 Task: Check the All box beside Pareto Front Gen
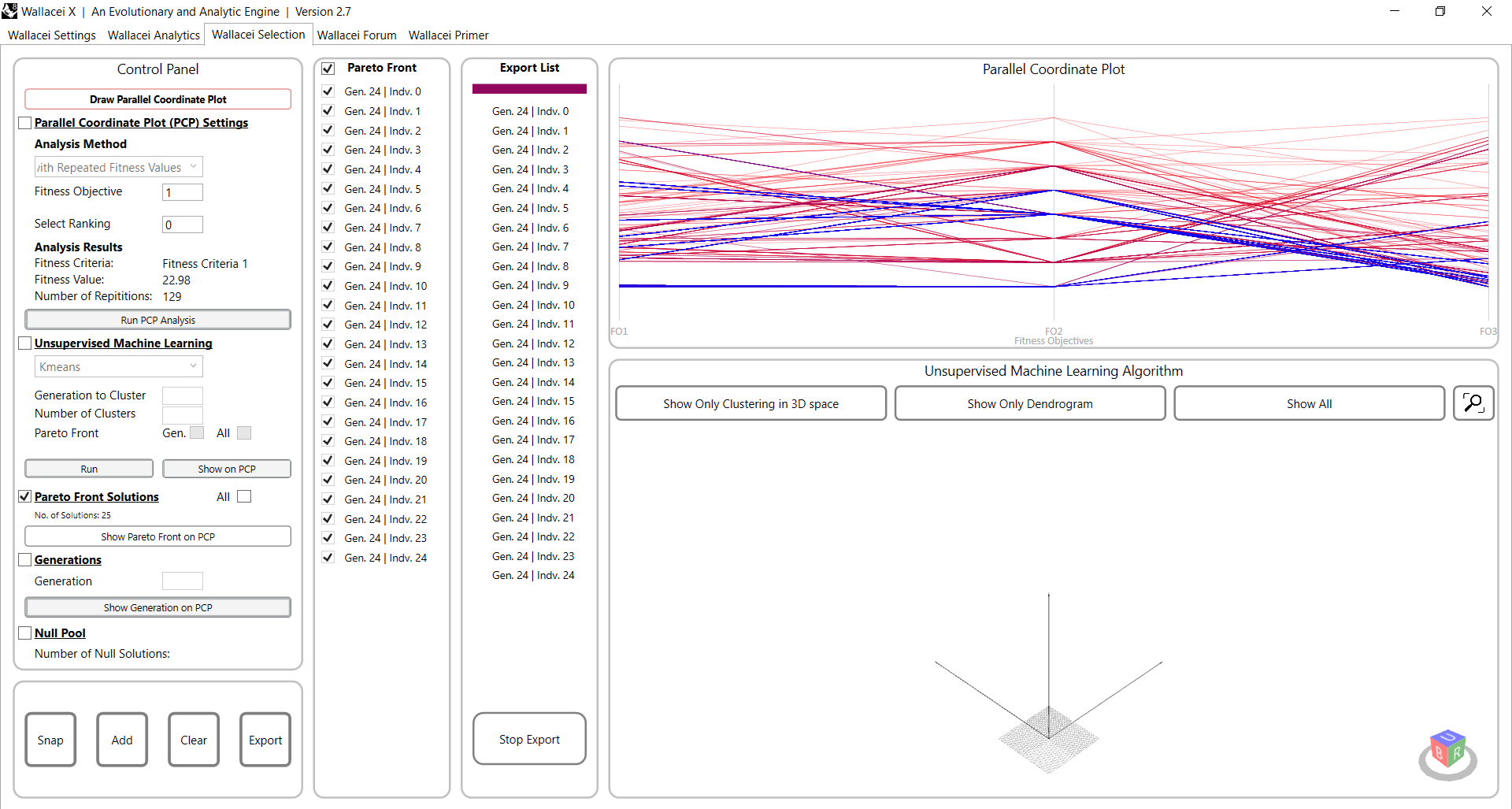coord(243,432)
